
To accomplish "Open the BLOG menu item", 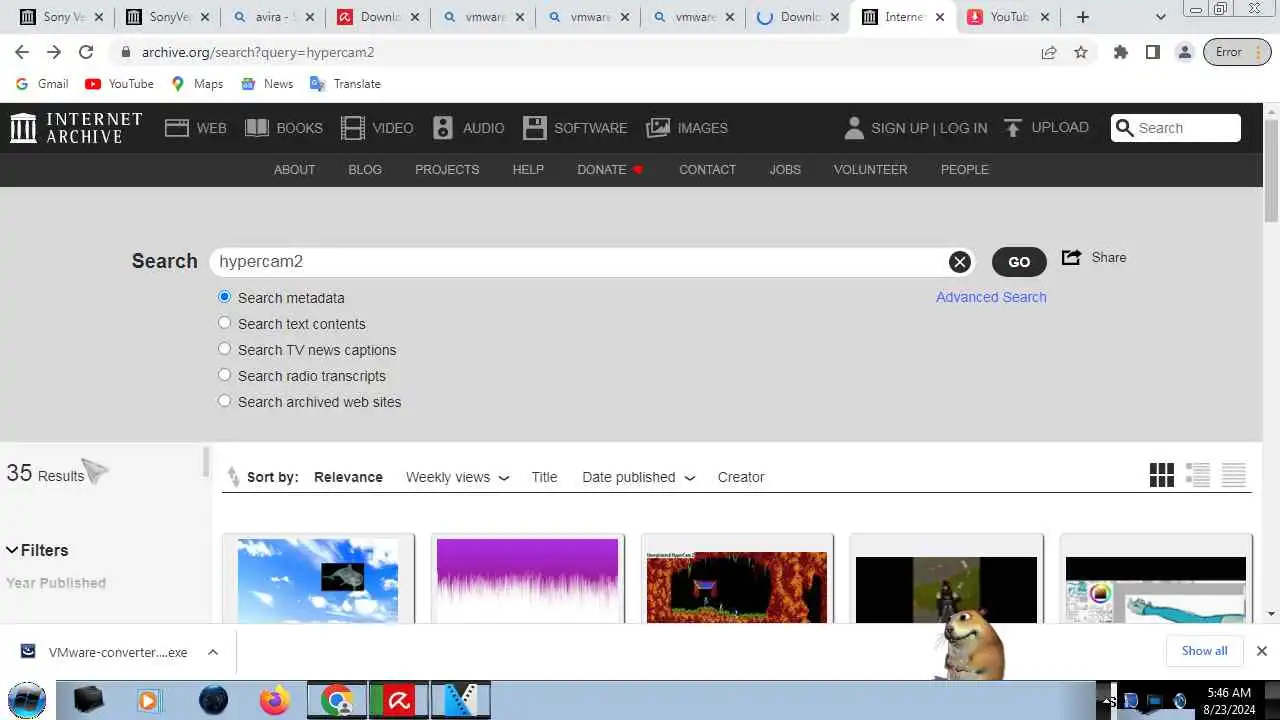I will point(365,169).
